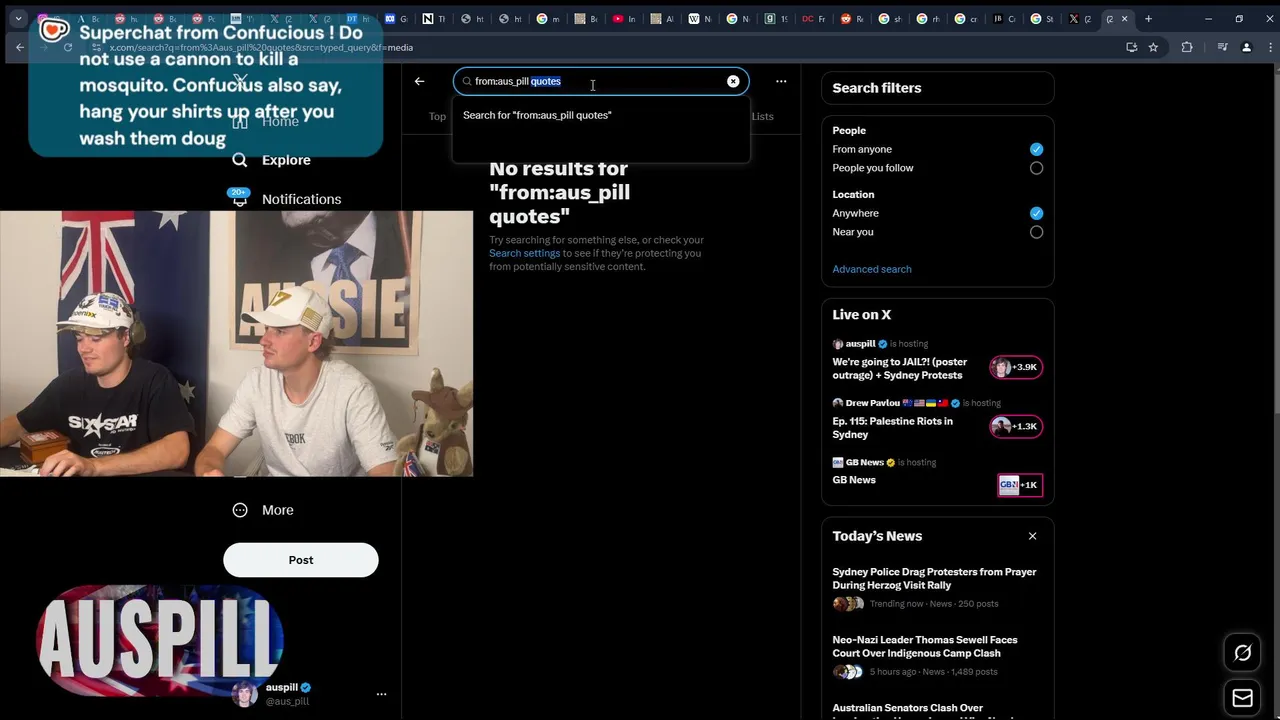Go back with the X search back arrow

[419, 81]
